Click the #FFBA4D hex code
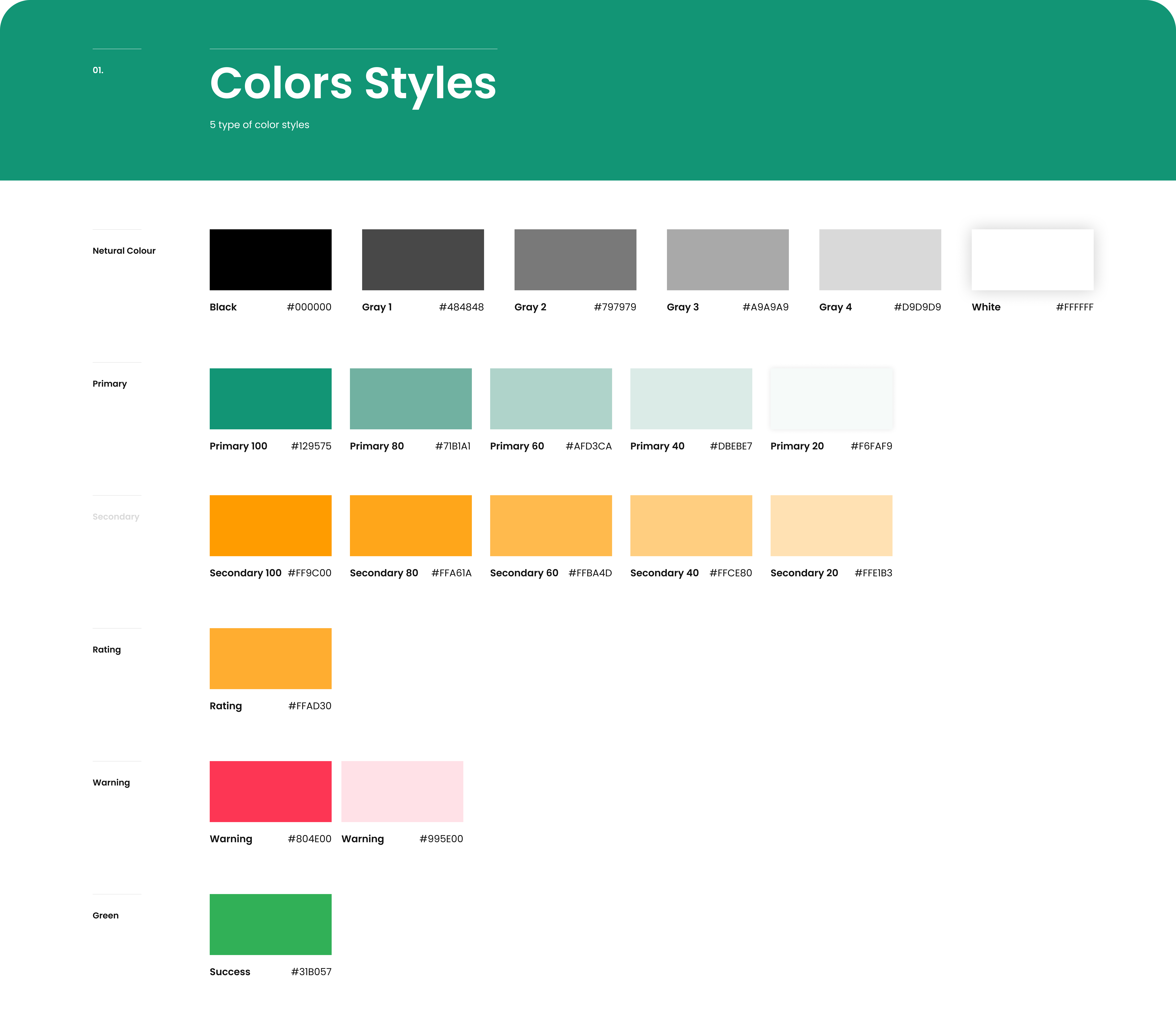The width and height of the screenshot is (1176, 1027). 590,573
